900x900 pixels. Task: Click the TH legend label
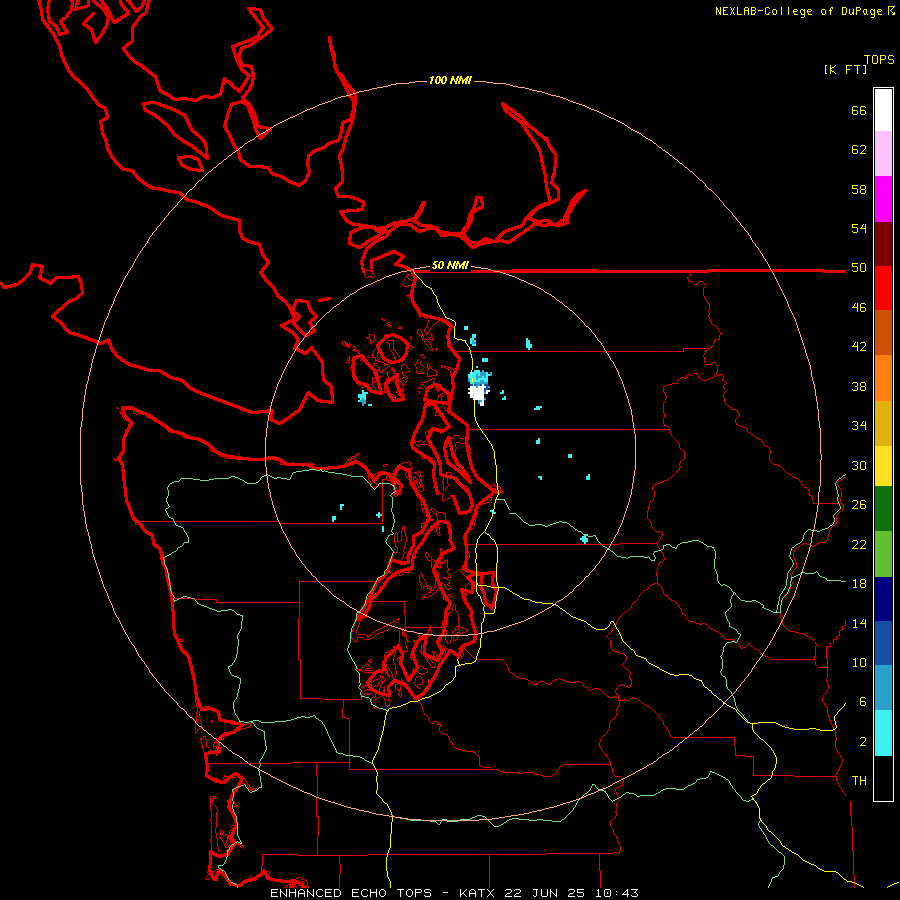859,781
